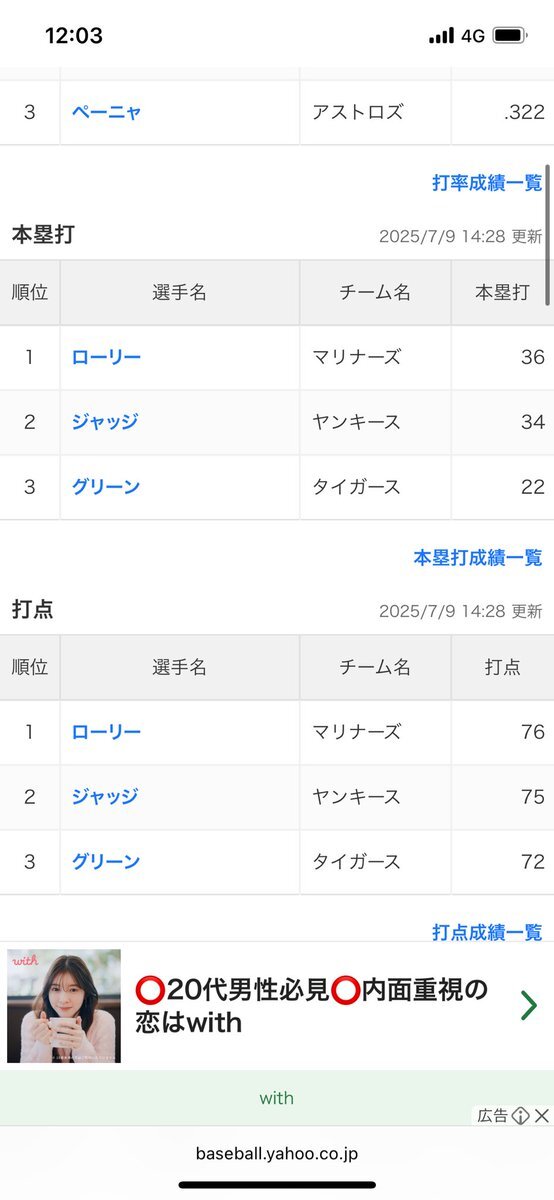554x1200 pixels.
Task: Tap the baseball.yahoo.co.jp address bar
Action: click(277, 1153)
